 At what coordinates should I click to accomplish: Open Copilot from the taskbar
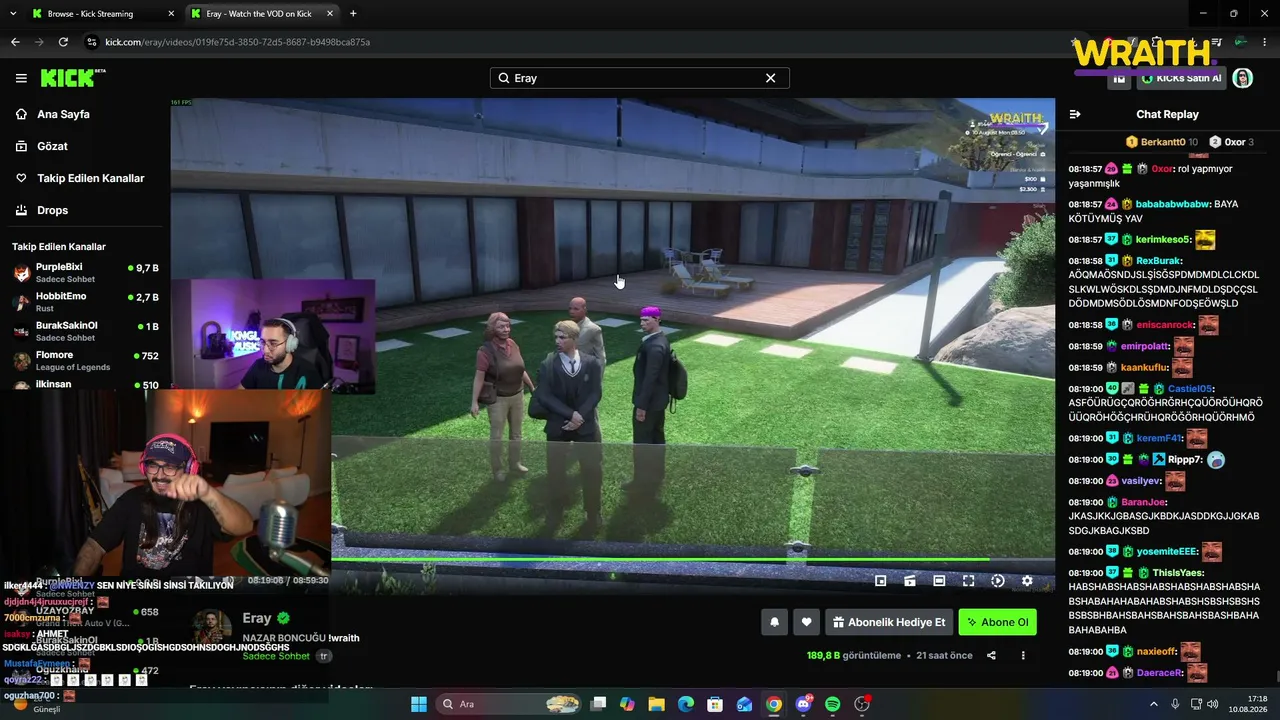point(627,704)
